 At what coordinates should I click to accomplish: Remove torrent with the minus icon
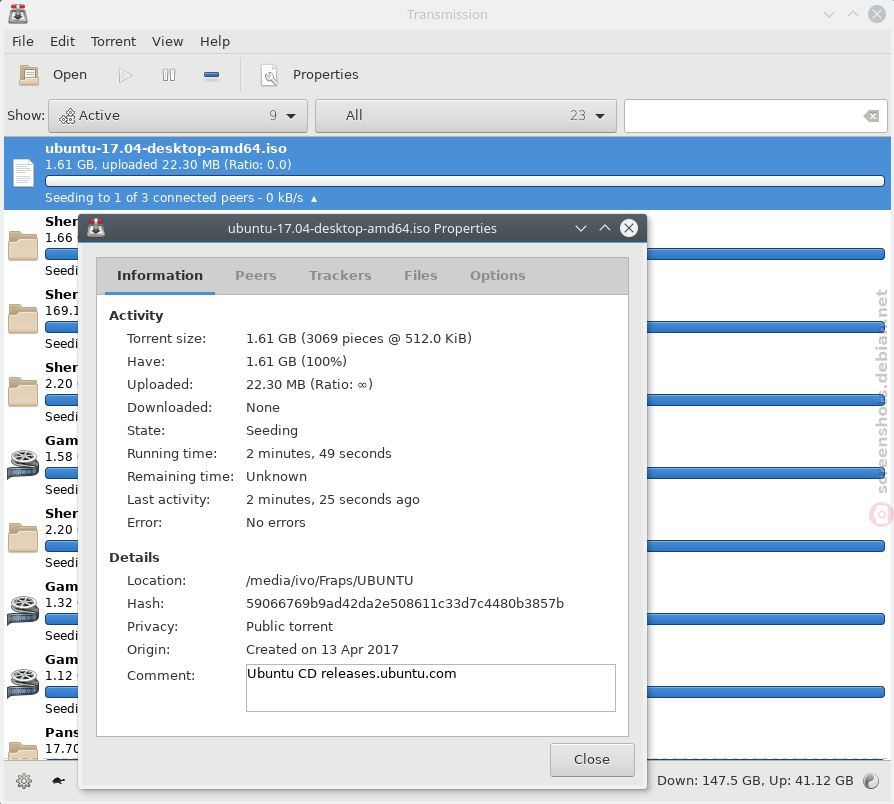coord(212,75)
